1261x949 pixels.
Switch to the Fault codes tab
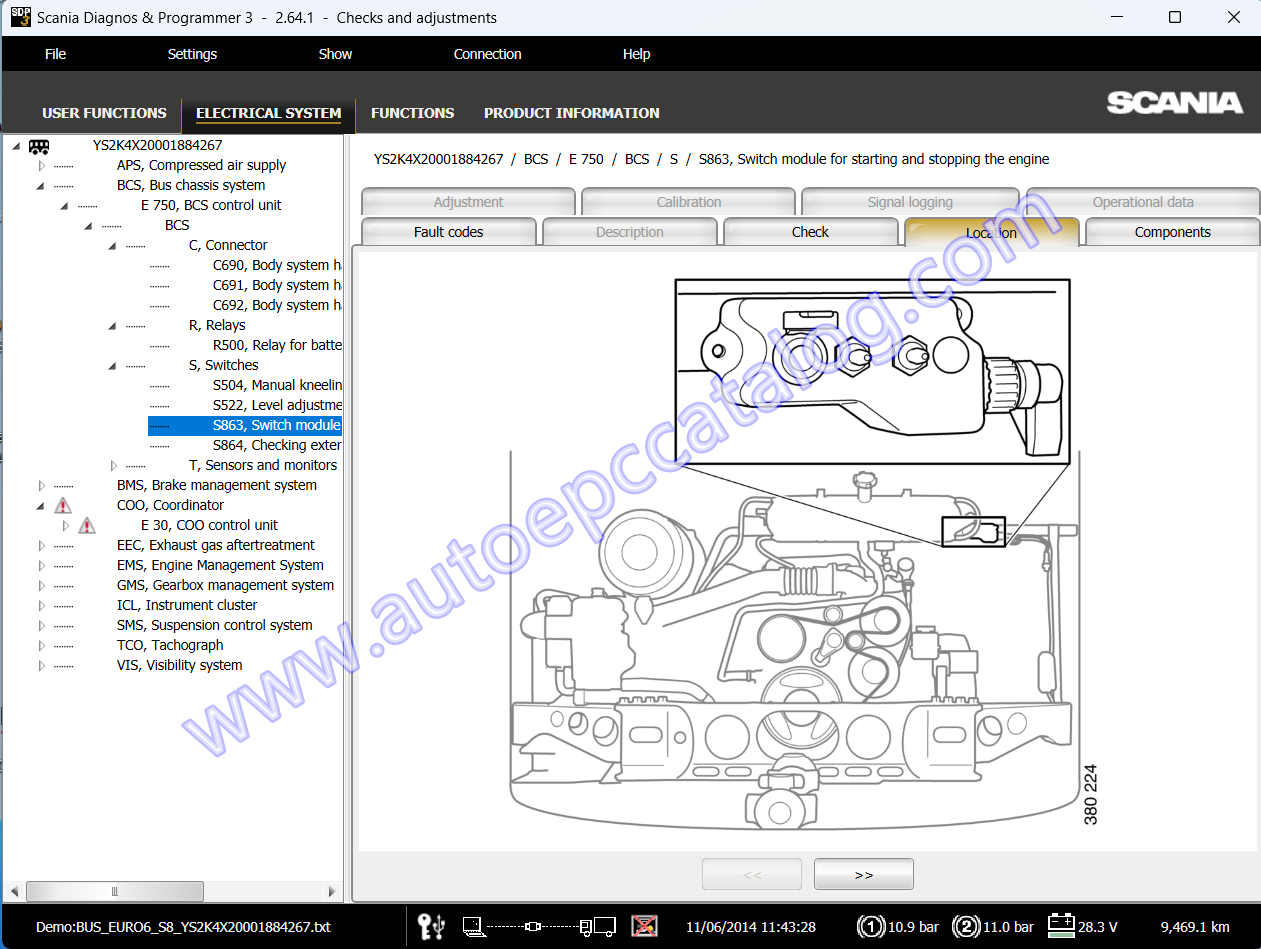[448, 231]
